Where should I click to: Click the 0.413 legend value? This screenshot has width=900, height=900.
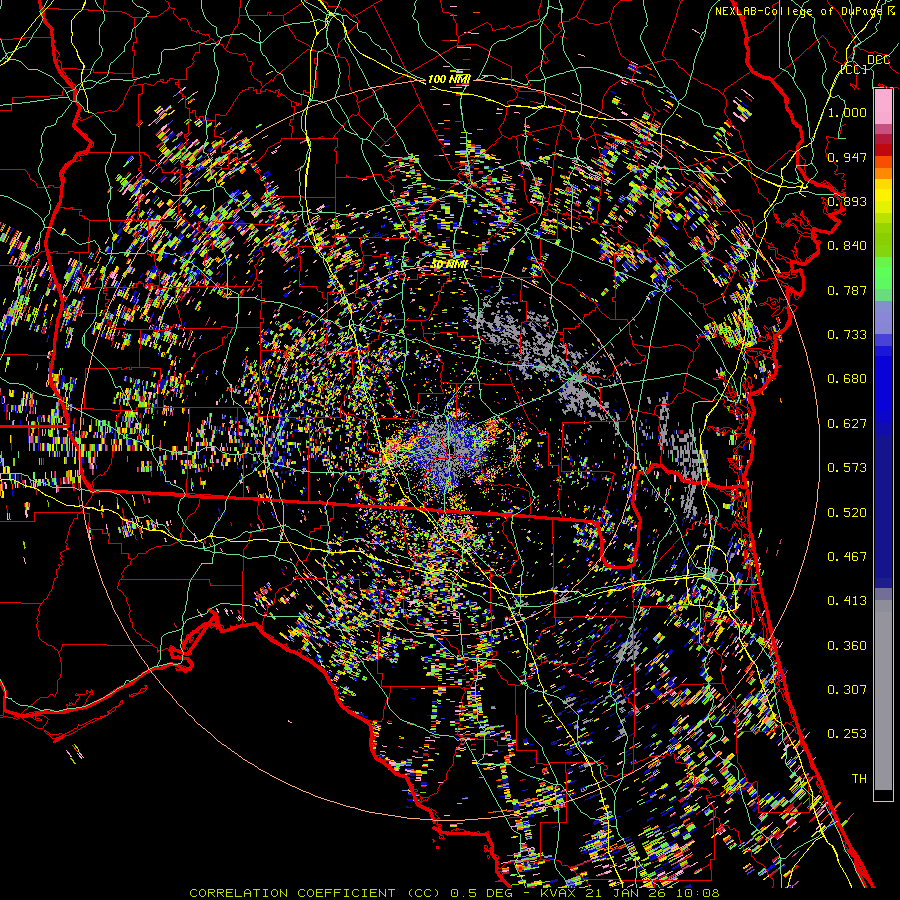[847, 600]
